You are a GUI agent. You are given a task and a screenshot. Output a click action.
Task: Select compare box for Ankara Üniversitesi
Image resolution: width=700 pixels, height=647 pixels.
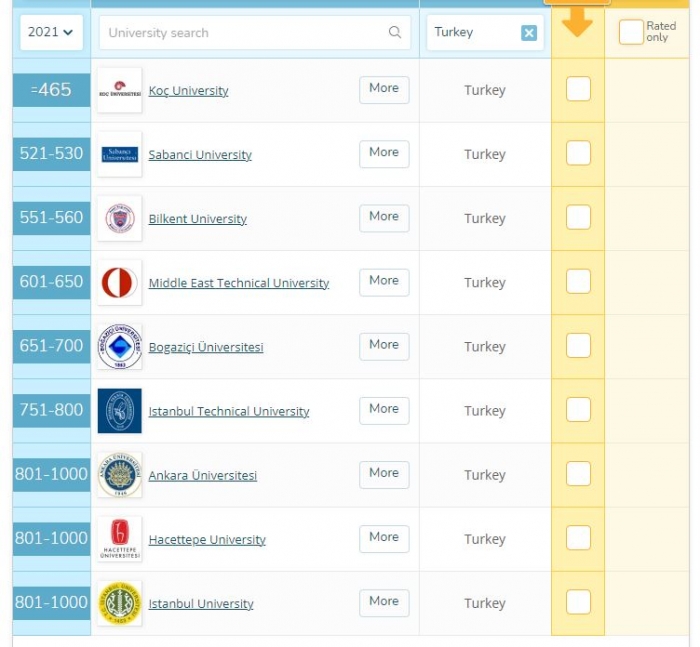[x=578, y=473]
